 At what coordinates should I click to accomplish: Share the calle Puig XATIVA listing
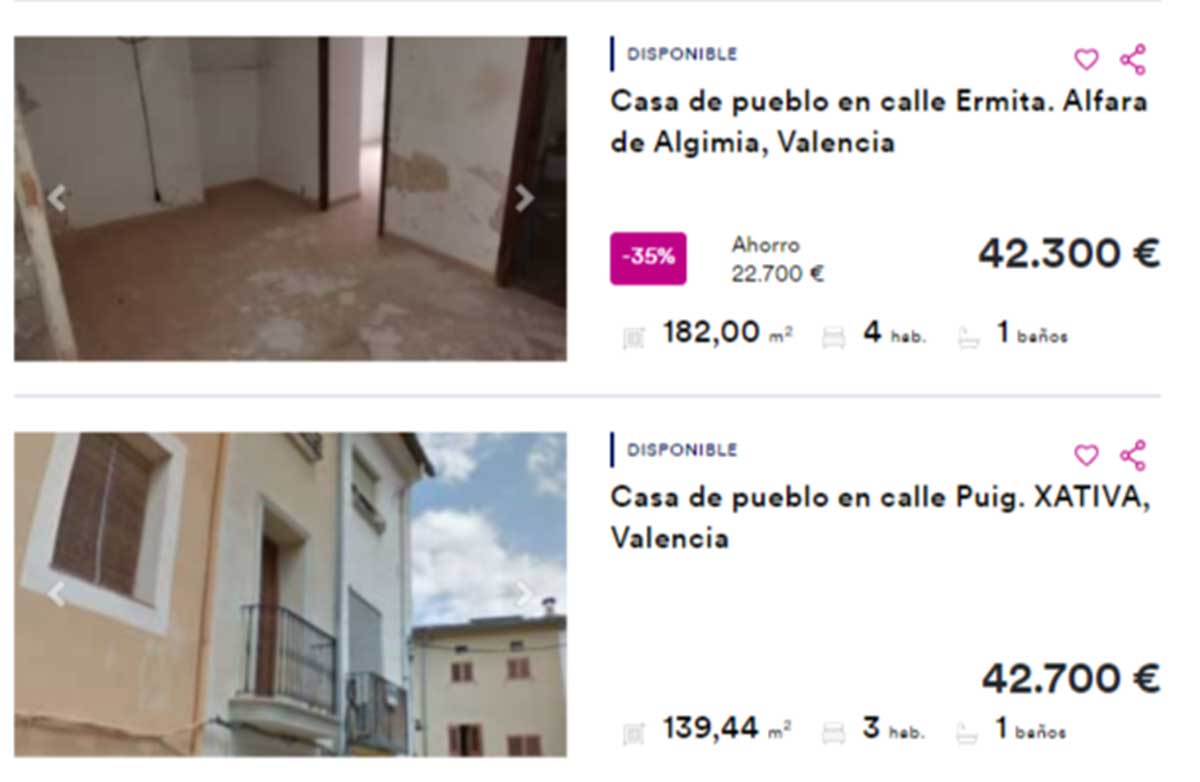click(x=1133, y=456)
